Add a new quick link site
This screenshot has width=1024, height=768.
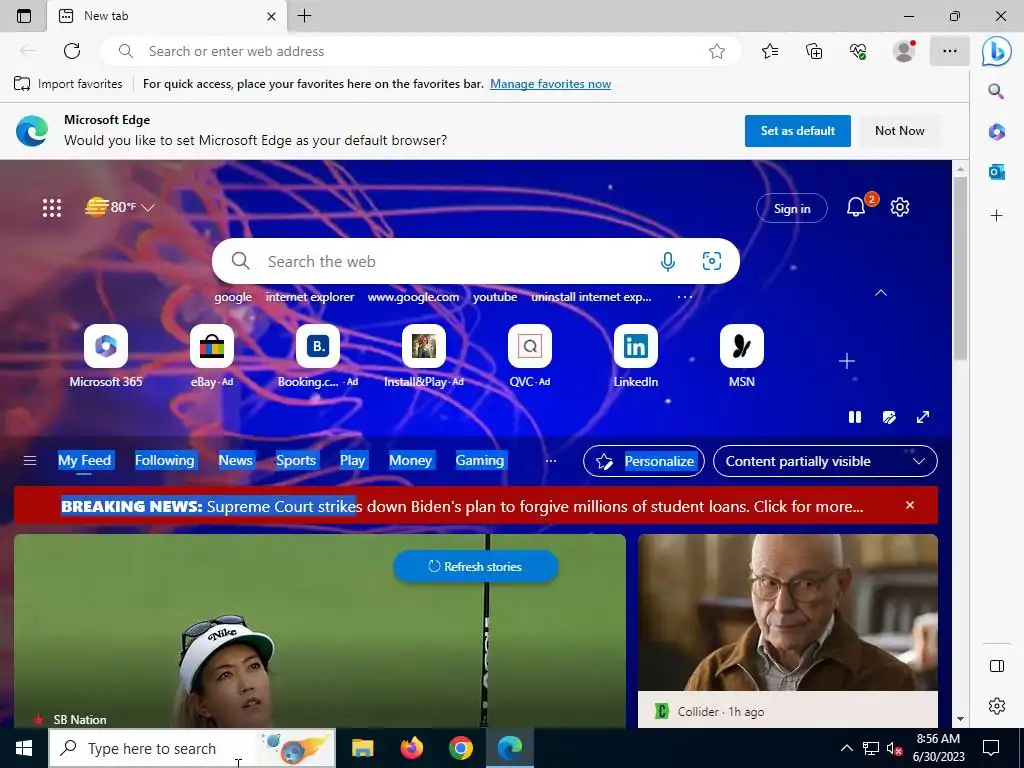tap(847, 361)
